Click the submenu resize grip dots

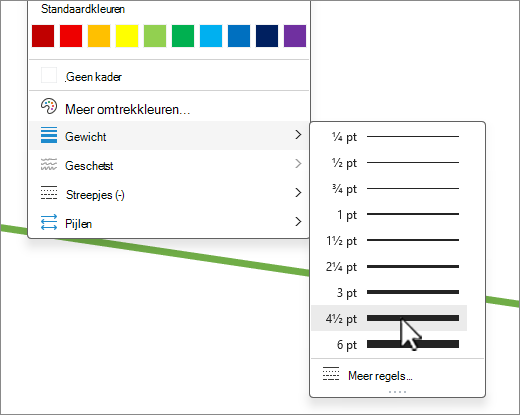(x=397, y=392)
